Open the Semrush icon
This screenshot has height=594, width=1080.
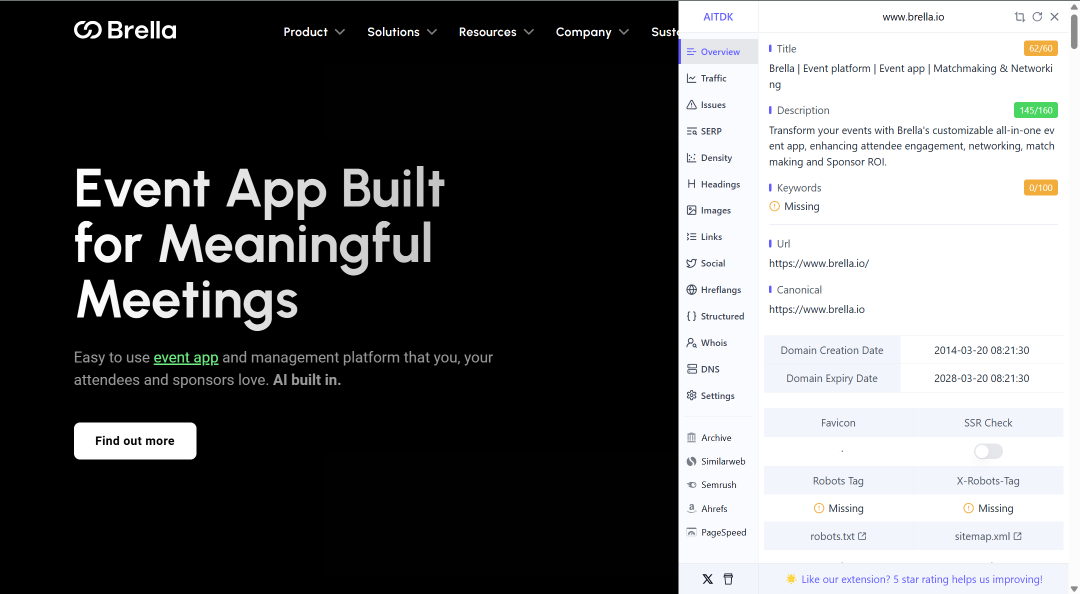(x=692, y=485)
